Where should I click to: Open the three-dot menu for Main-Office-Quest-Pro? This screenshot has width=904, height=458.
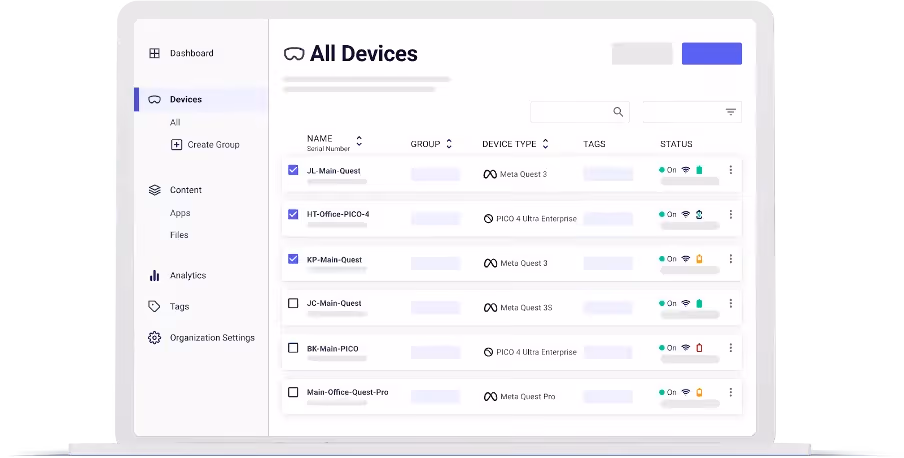click(x=730, y=392)
